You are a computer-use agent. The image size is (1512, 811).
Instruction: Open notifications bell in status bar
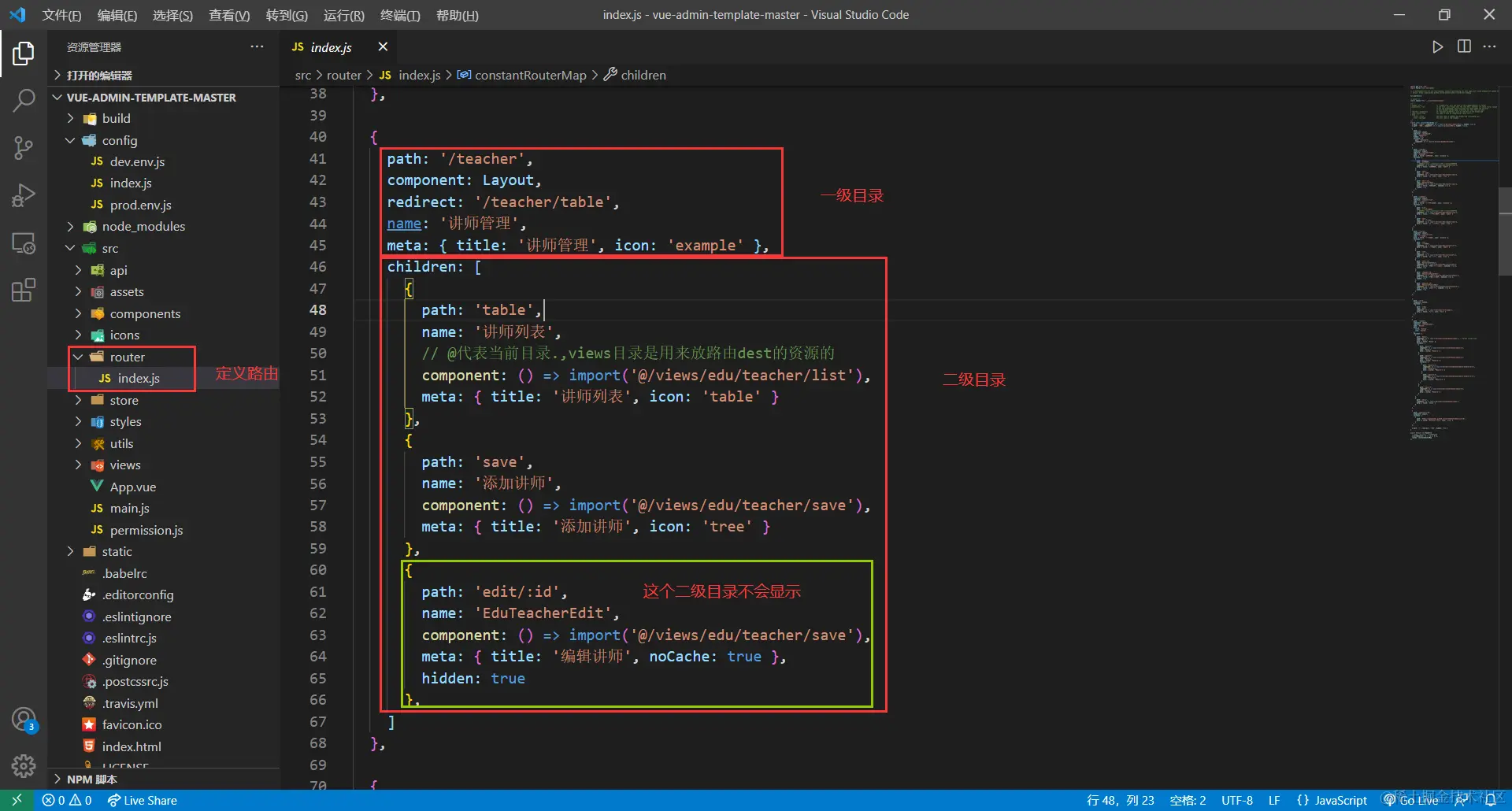(1491, 800)
